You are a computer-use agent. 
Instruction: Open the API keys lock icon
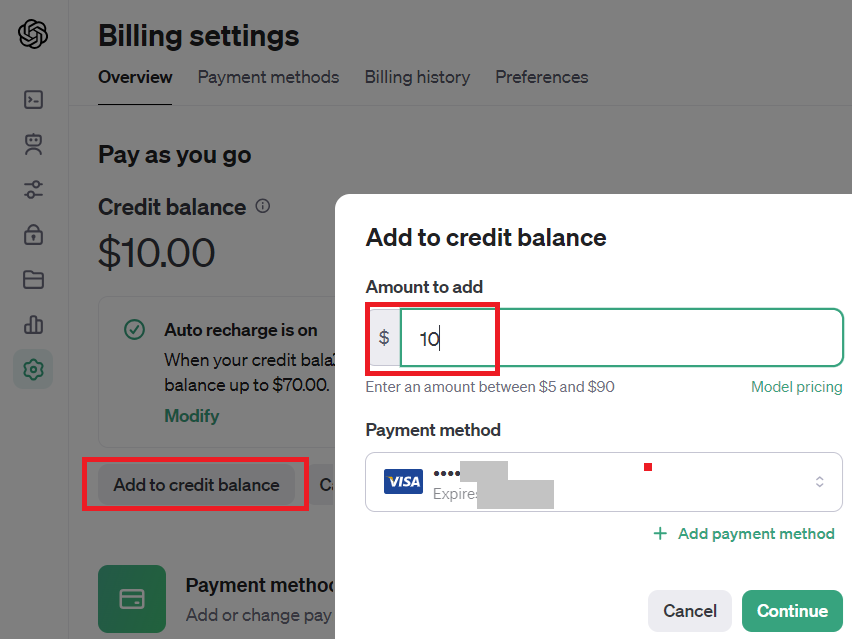(33, 235)
